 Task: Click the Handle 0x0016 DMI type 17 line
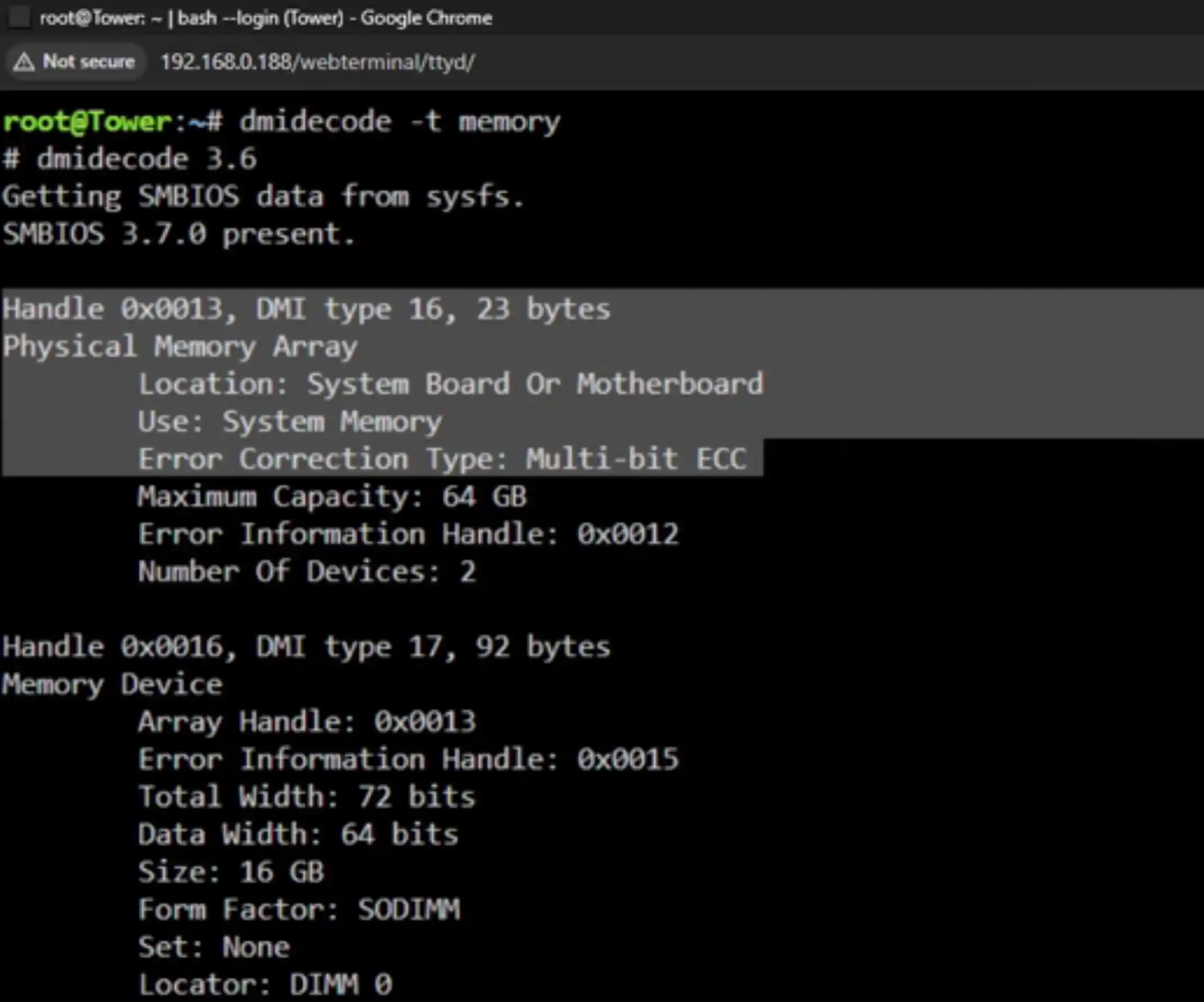(x=307, y=647)
